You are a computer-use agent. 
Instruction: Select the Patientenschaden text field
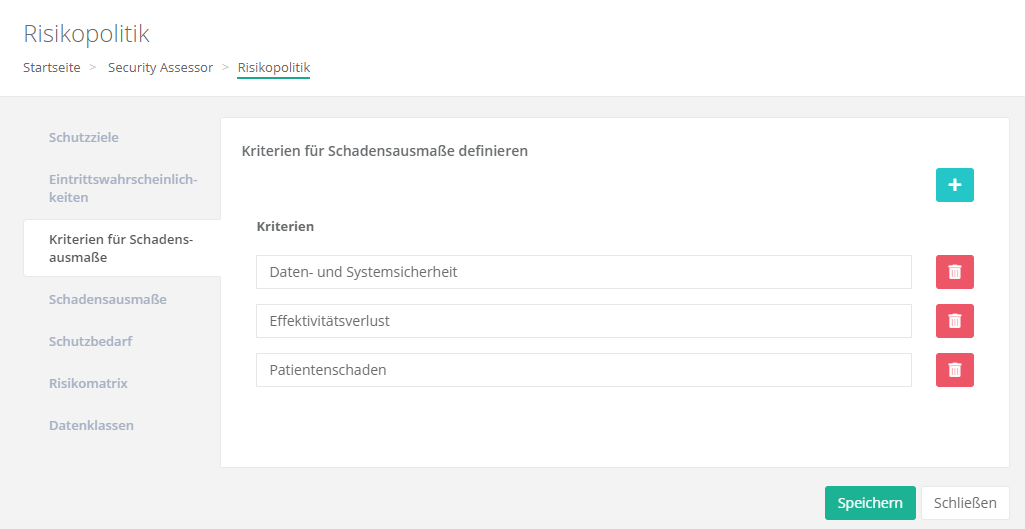(x=583, y=370)
